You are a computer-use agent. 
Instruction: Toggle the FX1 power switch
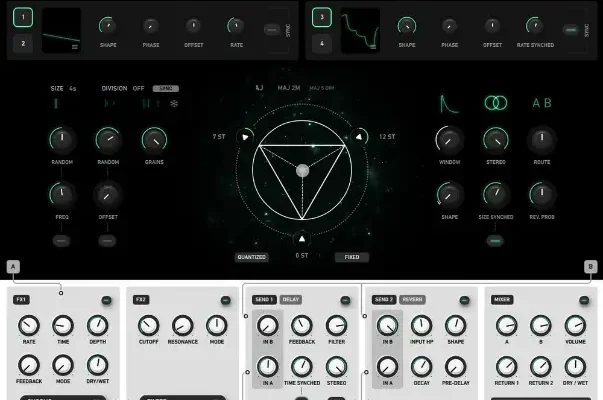click(106, 299)
